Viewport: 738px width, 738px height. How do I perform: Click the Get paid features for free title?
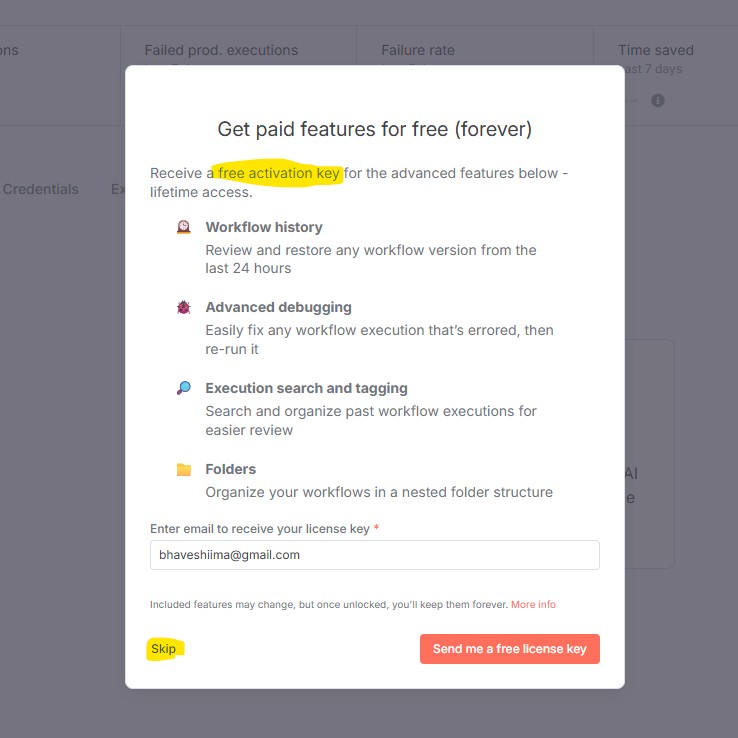click(374, 129)
